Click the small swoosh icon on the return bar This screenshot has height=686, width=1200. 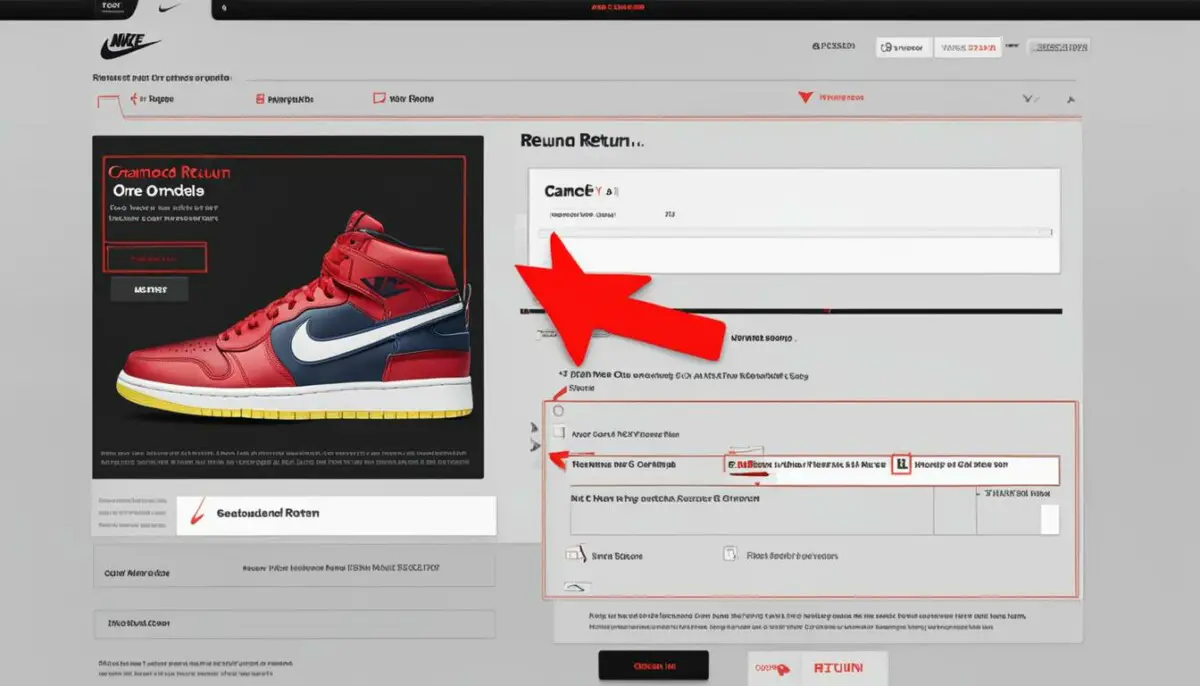[x=196, y=513]
